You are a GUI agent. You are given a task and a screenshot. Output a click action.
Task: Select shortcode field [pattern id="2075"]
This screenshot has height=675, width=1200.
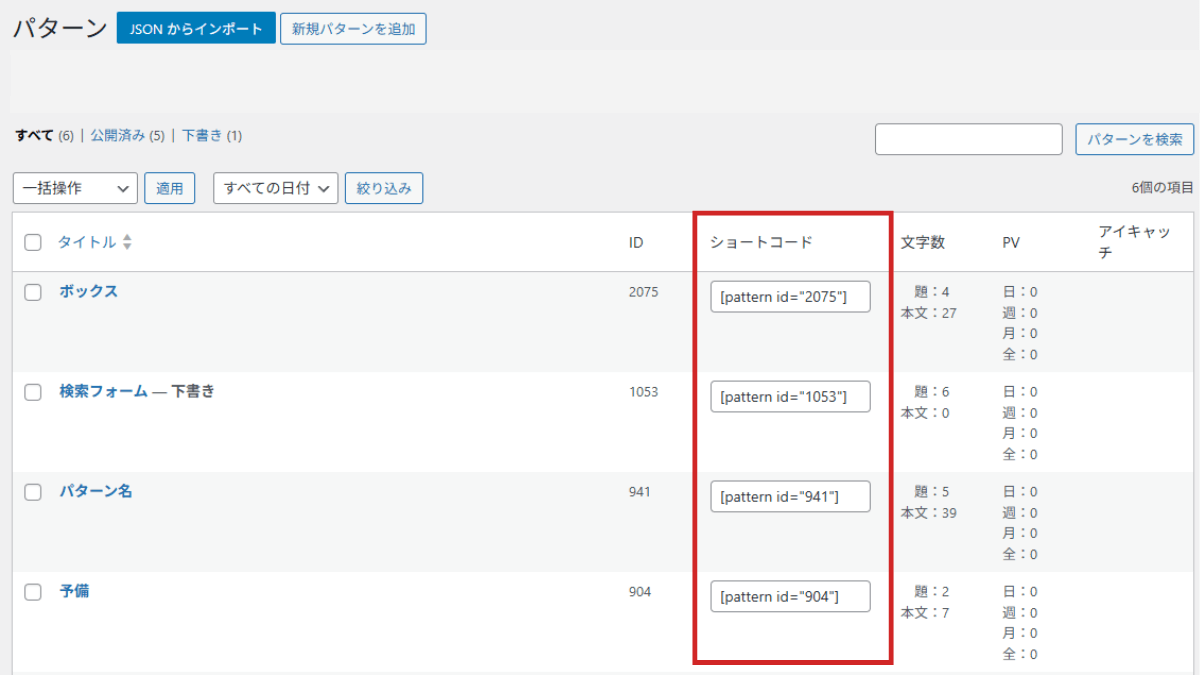coord(790,297)
